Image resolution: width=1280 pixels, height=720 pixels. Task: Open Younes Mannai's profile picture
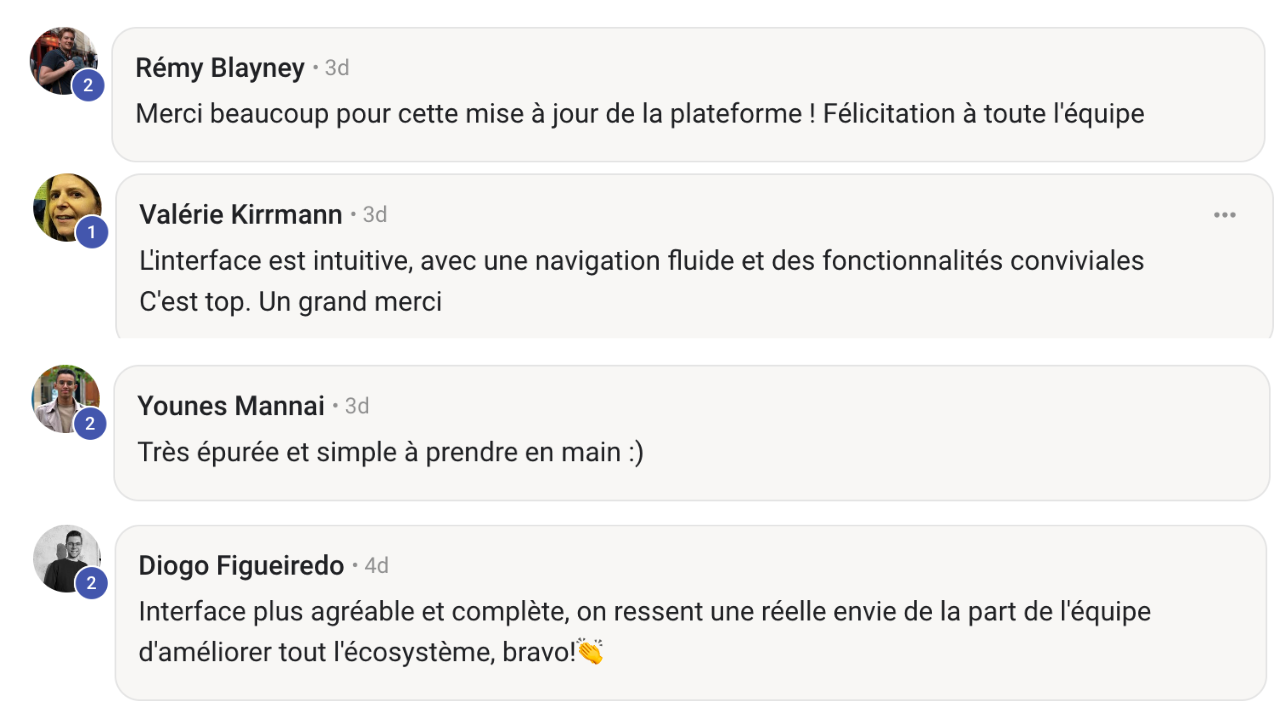pos(65,399)
